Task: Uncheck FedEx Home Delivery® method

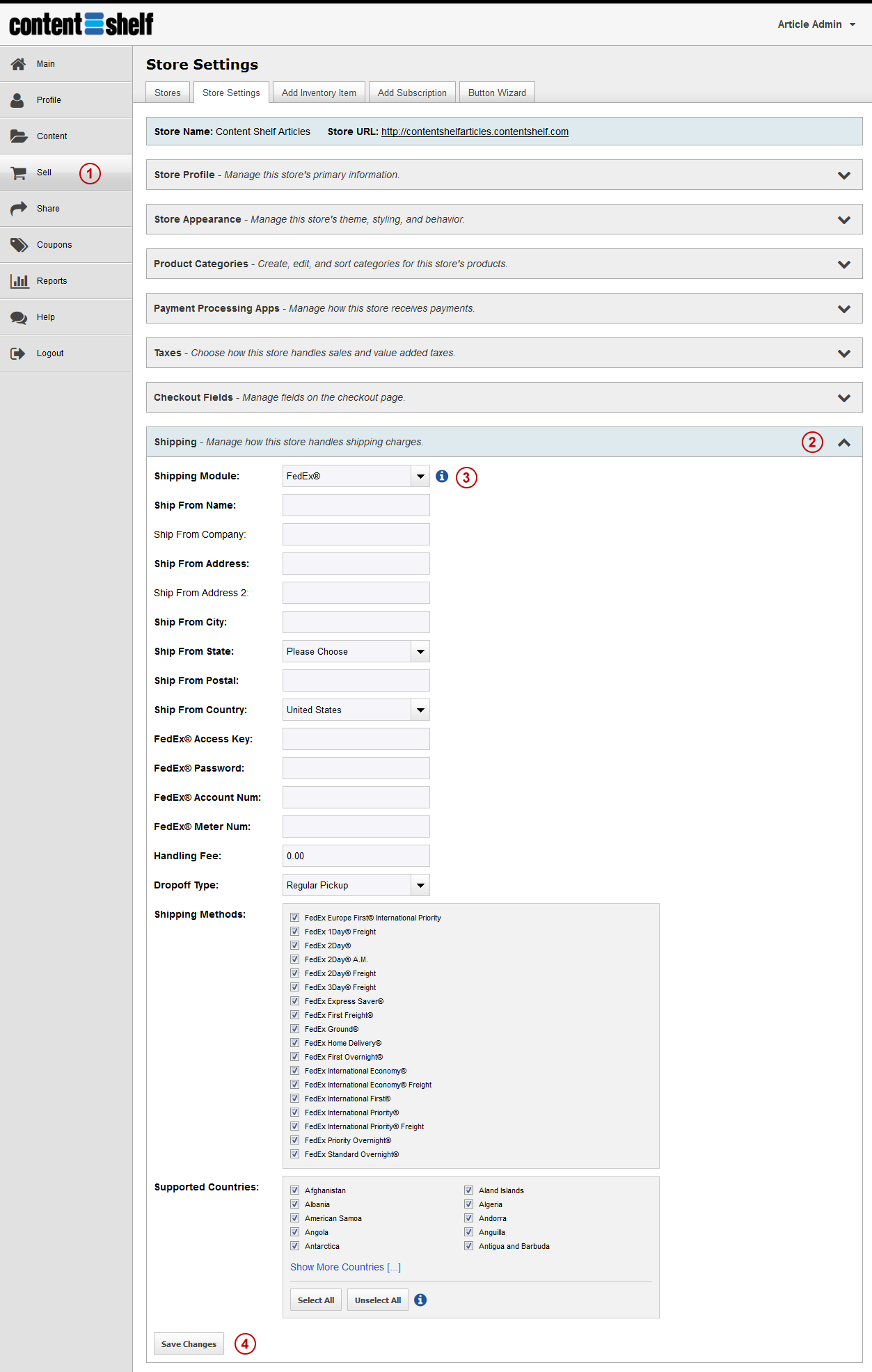Action: (x=295, y=1043)
